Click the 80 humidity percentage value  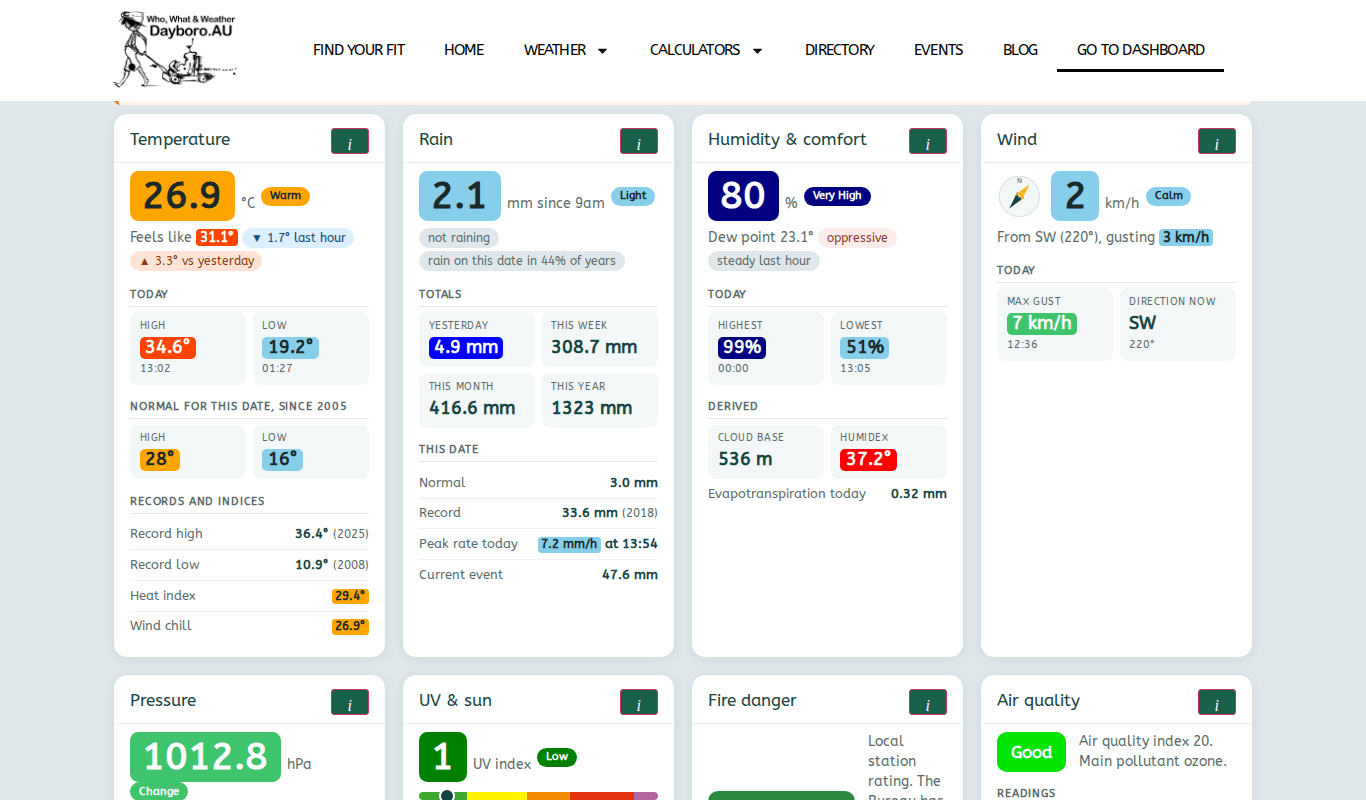click(743, 196)
